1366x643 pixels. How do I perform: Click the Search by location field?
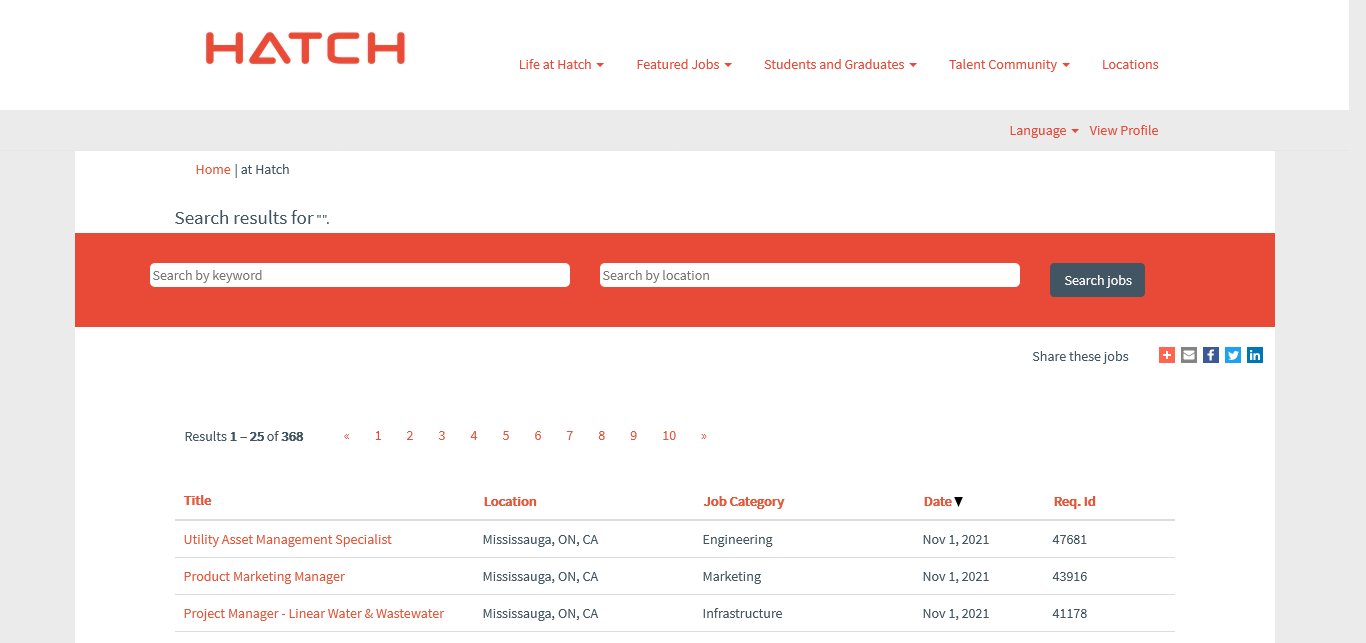tap(810, 275)
